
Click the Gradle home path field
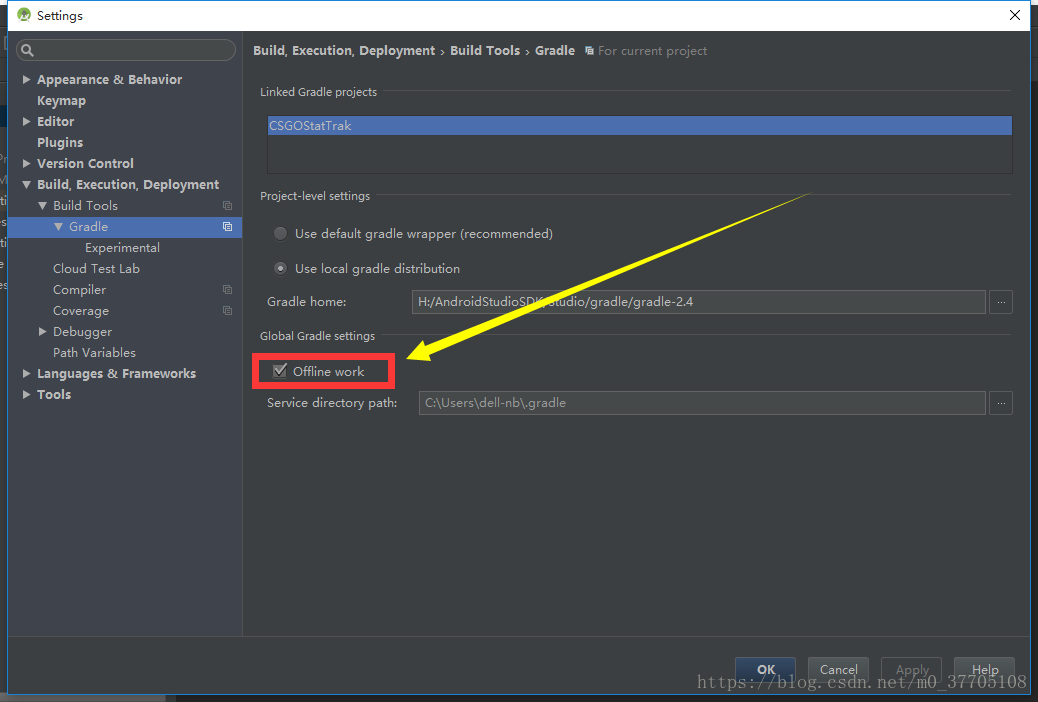(x=698, y=302)
